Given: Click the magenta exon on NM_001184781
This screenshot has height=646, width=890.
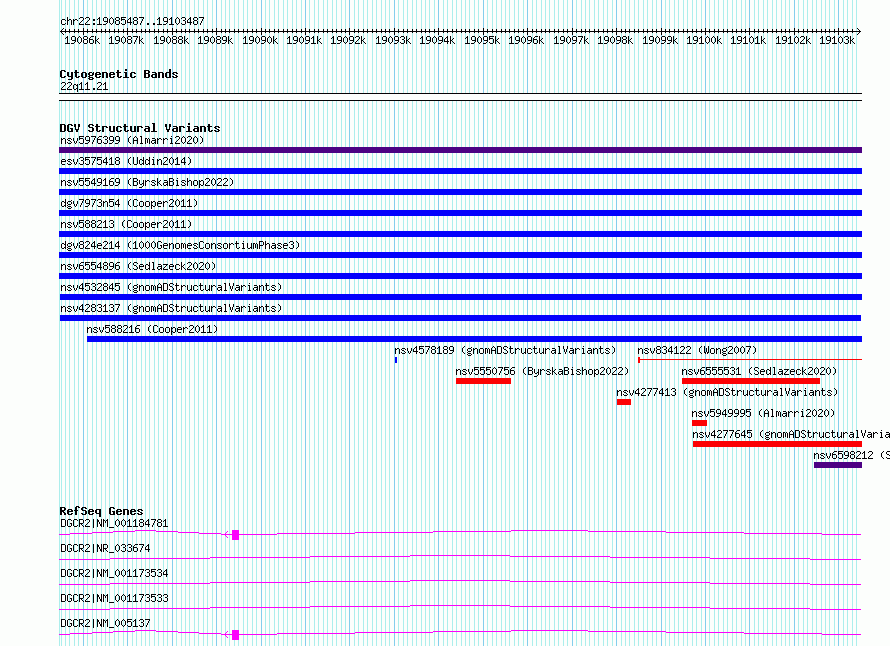Looking at the screenshot, I should click(x=236, y=535).
